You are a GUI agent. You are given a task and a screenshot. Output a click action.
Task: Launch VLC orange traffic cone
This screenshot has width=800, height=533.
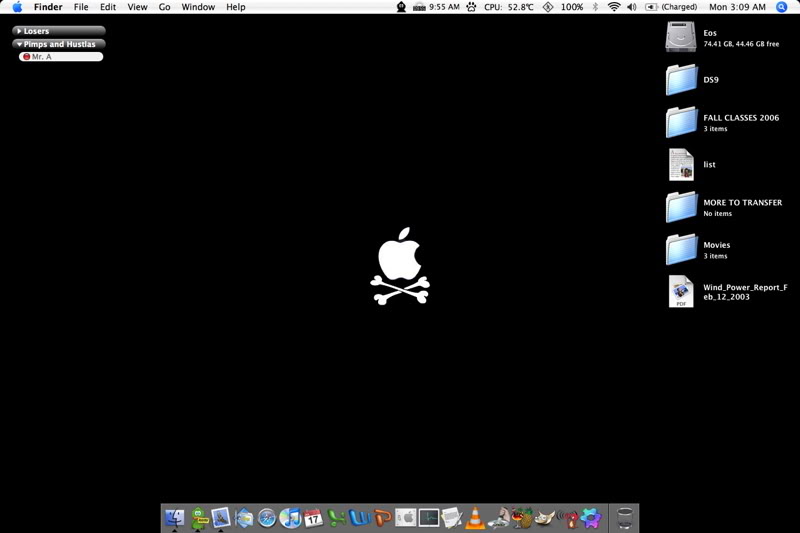click(475, 518)
